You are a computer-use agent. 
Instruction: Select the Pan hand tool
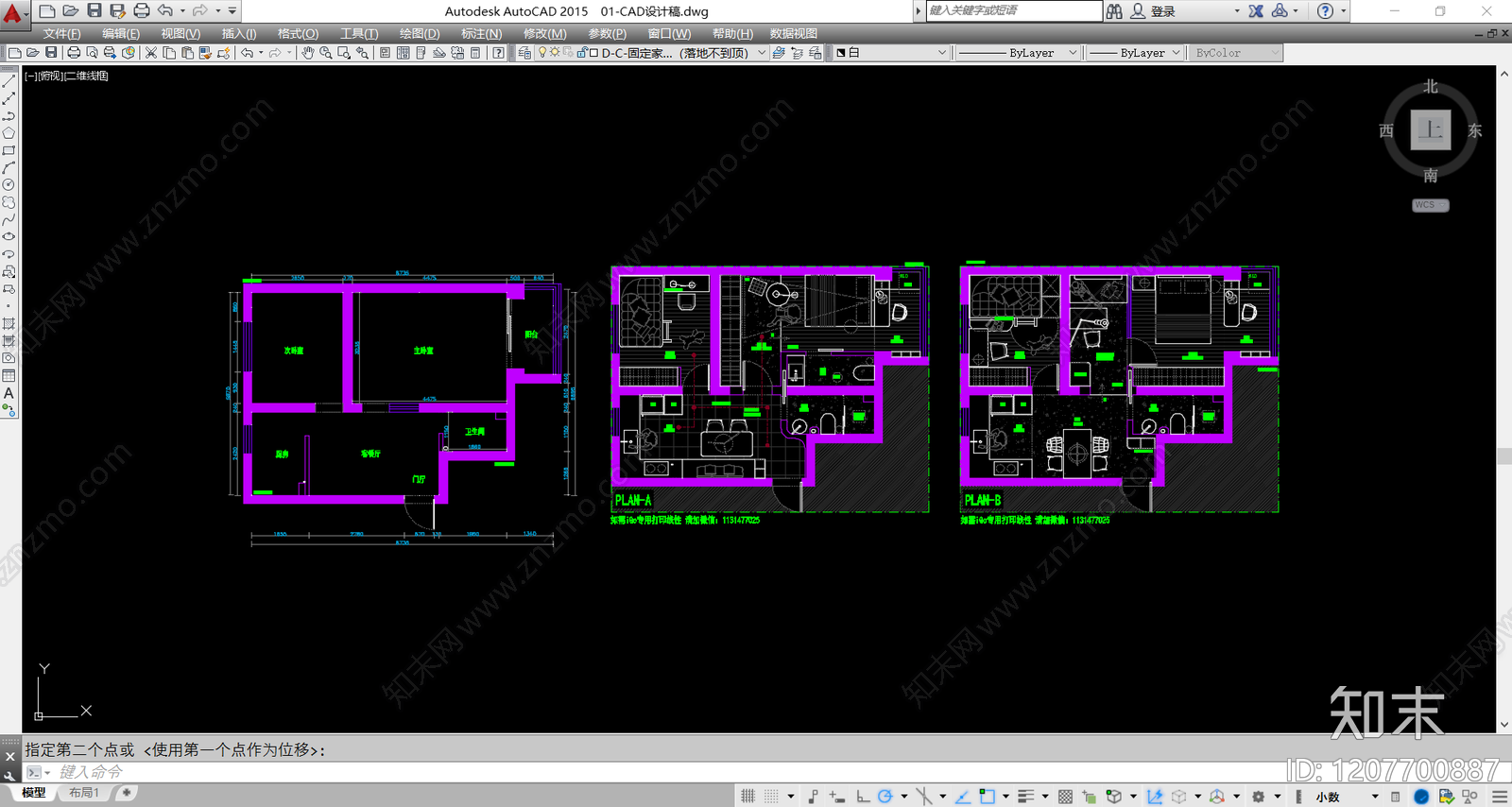coord(307,53)
